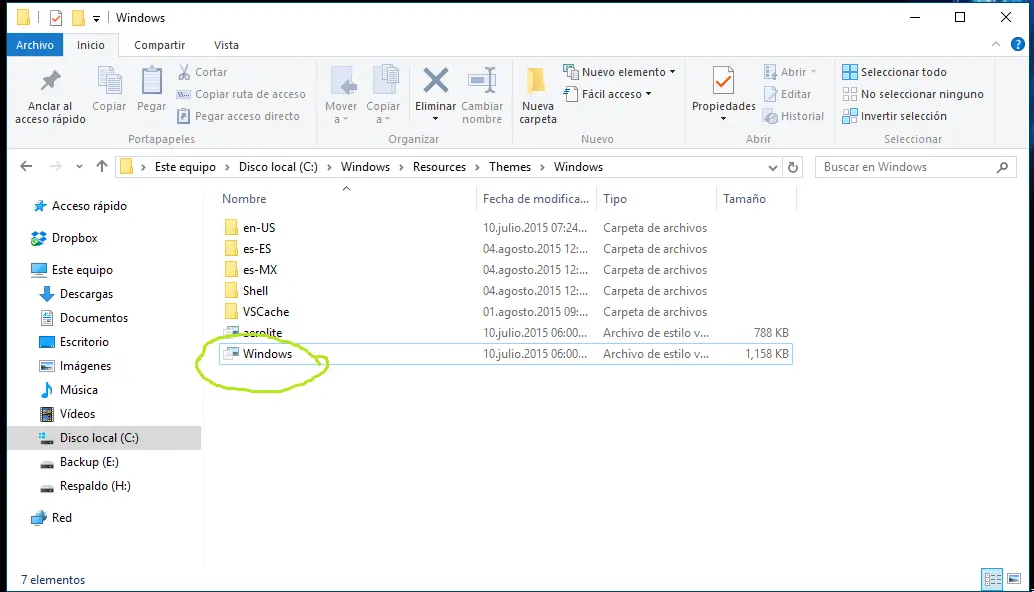Screen dimensions: 1034x592
Task: Click Themes in breadcrumb path
Action: coord(510,167)
